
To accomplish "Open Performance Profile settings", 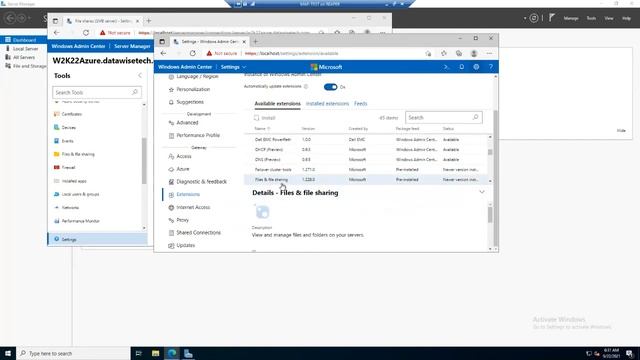I will click(198, 136).
